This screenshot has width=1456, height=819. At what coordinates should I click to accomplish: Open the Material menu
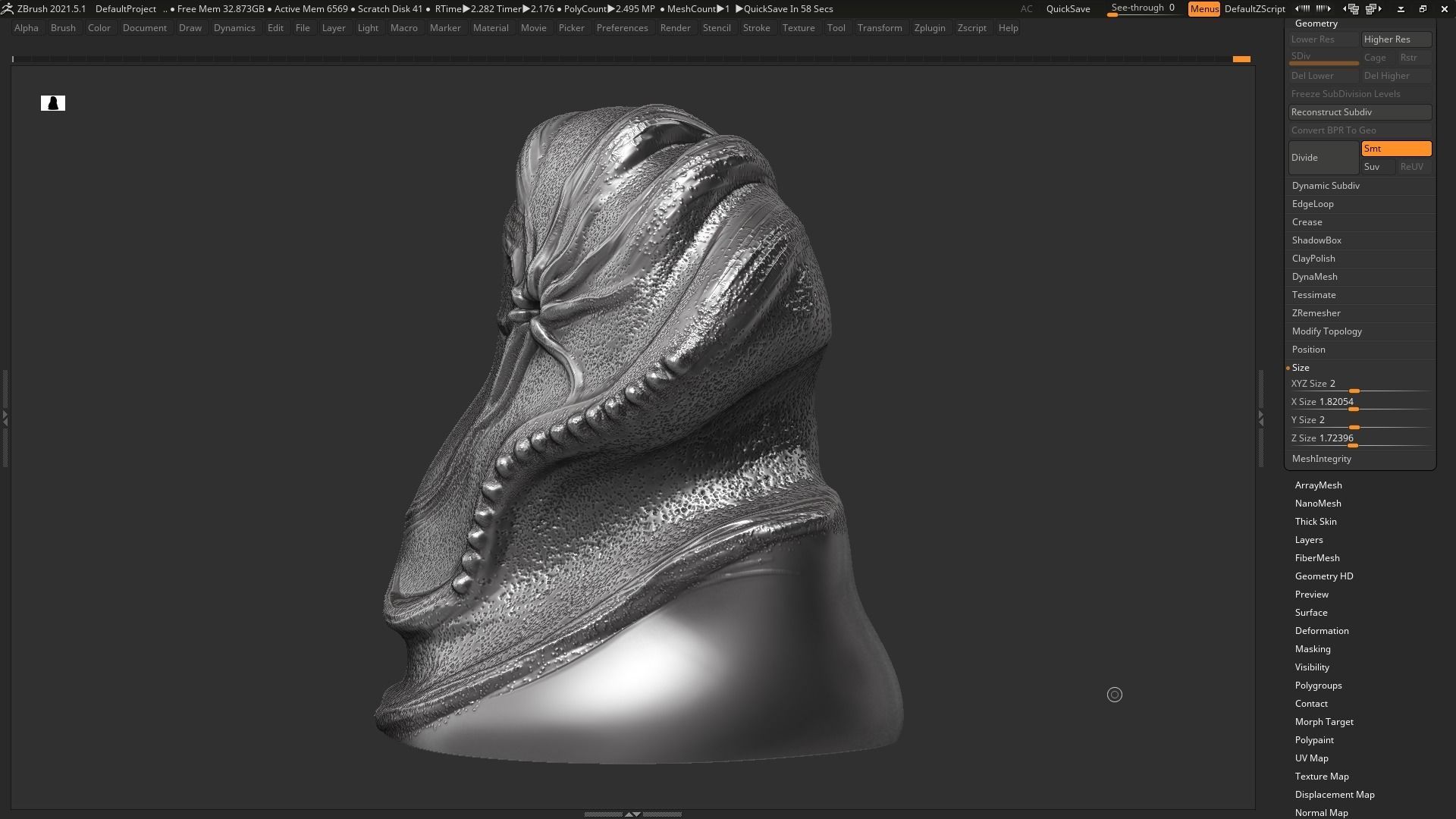(491, 28)
